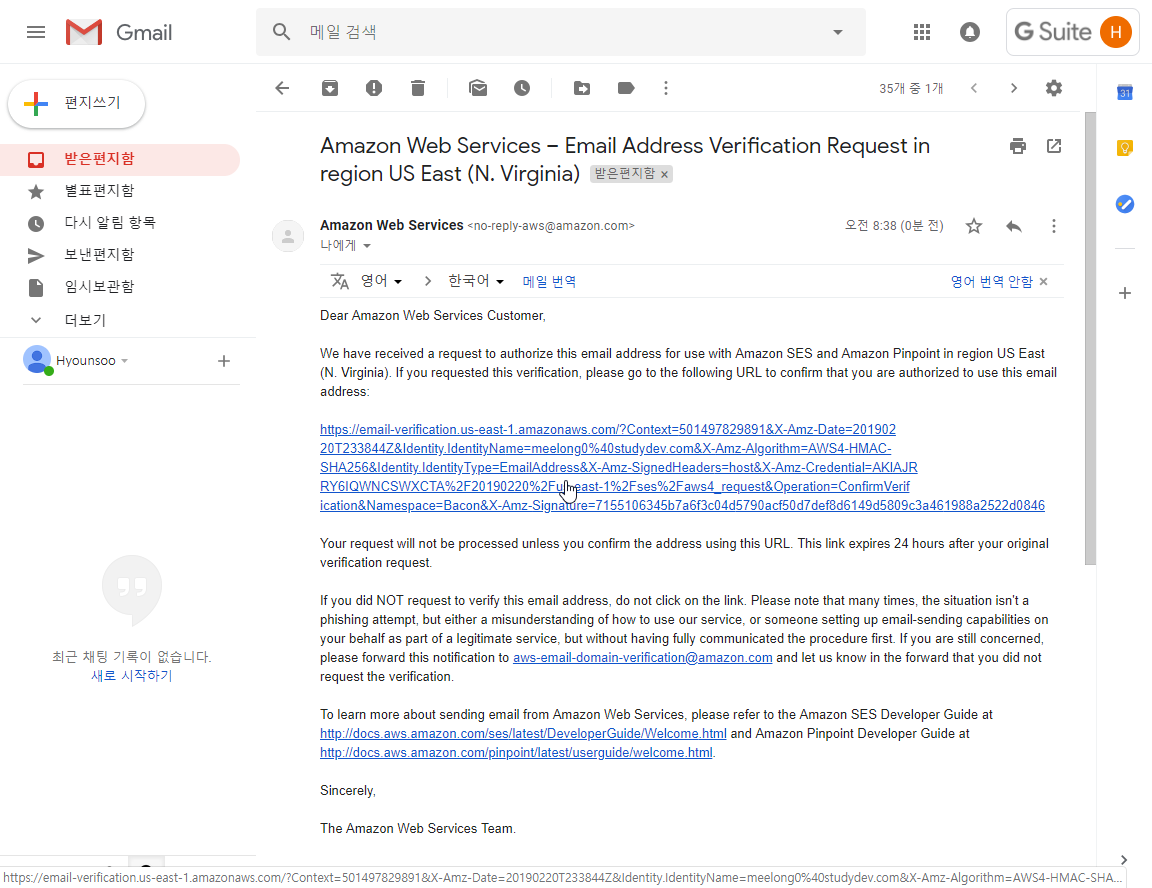Open the settings gear
Viewport: 1152px width, 888px height.
pos(1054,88)
